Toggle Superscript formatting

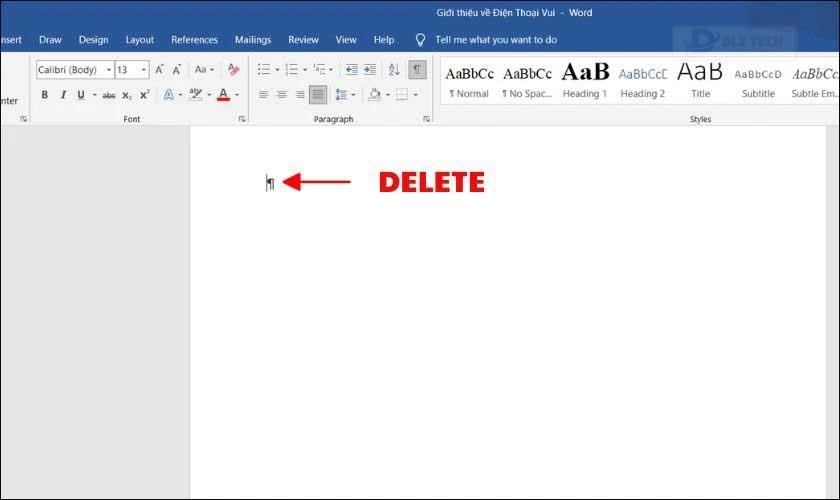pos(144,95)
